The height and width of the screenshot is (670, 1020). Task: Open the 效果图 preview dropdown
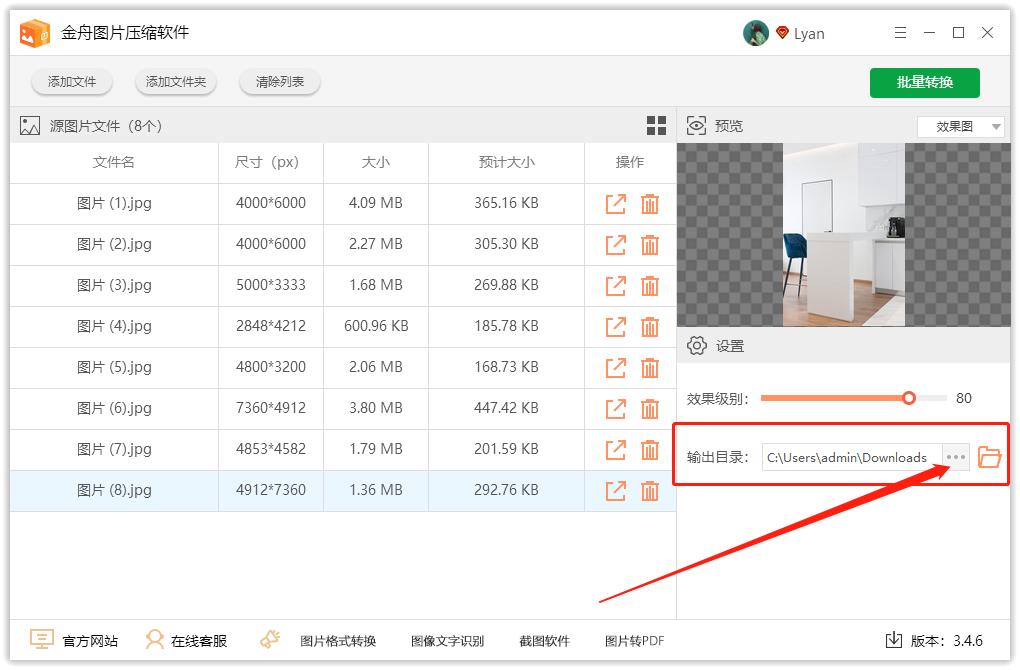click(x=959, y=126)
